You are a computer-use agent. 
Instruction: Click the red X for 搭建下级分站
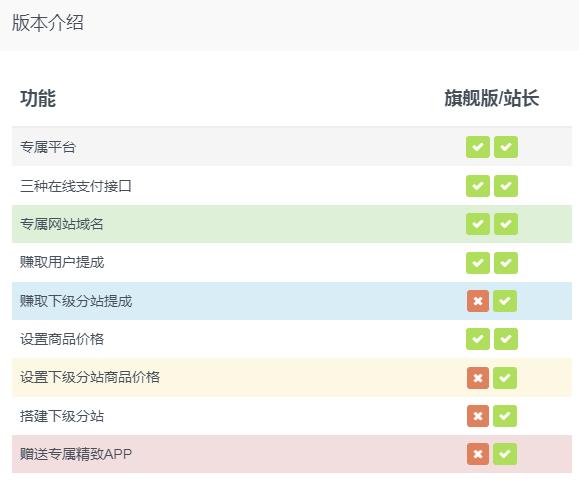point(478,416)
